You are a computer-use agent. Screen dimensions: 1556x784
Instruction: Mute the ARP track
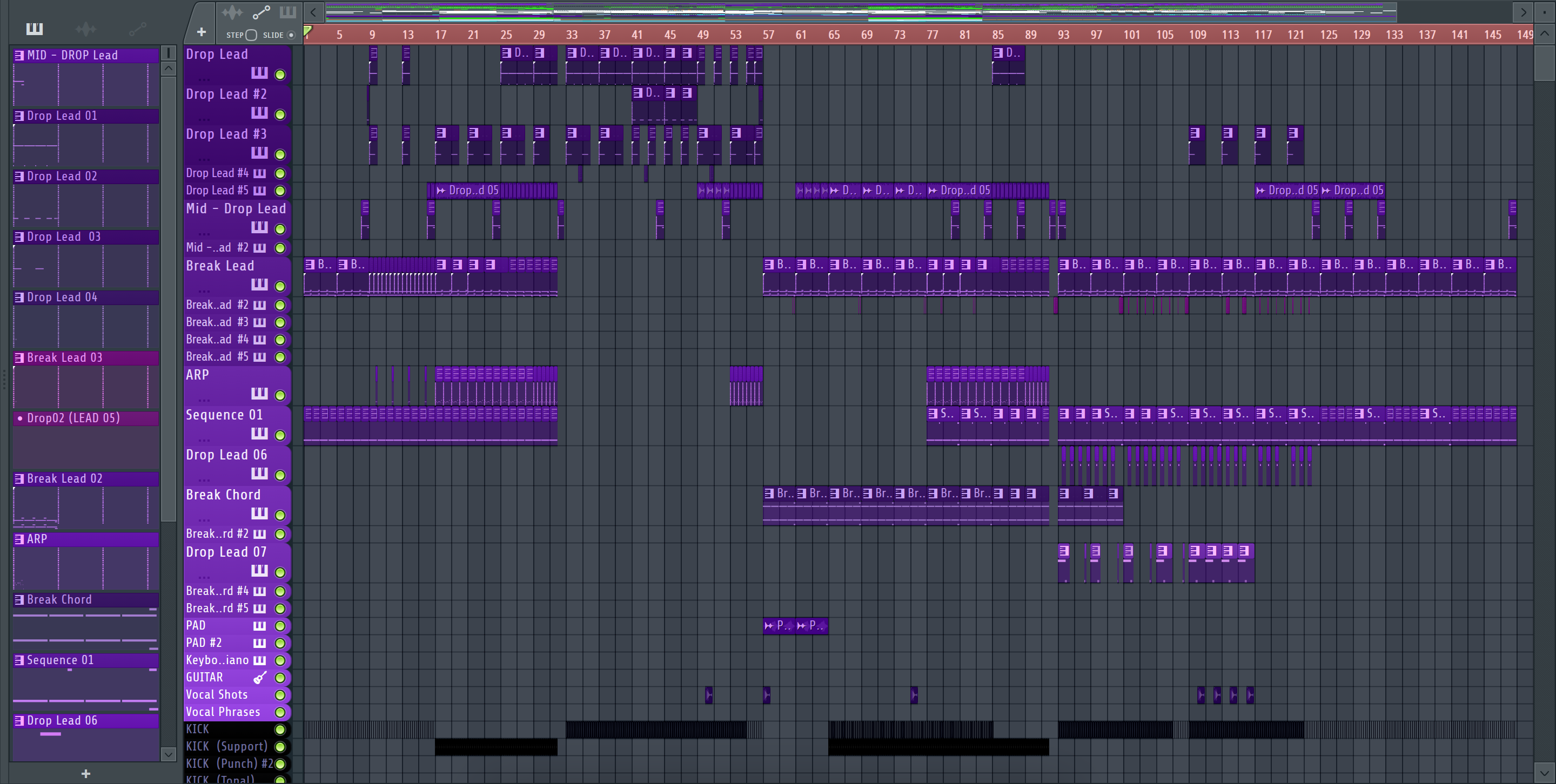(x=280, y=395)
